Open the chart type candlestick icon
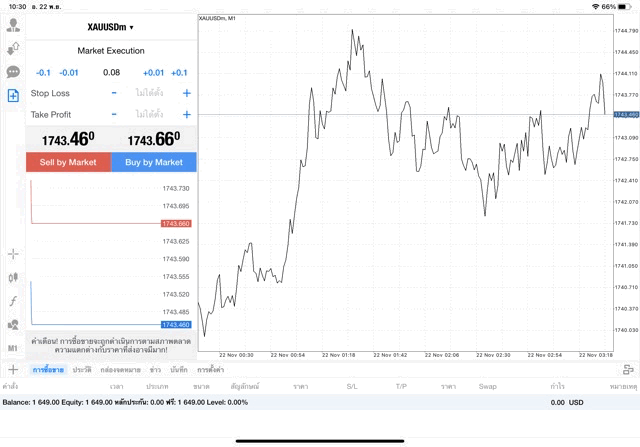Screen dimensions: 640x447 13,277
